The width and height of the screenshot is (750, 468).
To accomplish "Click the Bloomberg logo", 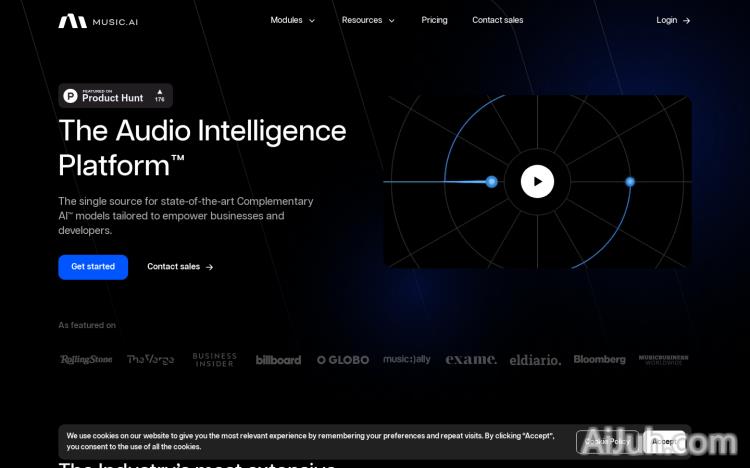I will click(599, 359).
